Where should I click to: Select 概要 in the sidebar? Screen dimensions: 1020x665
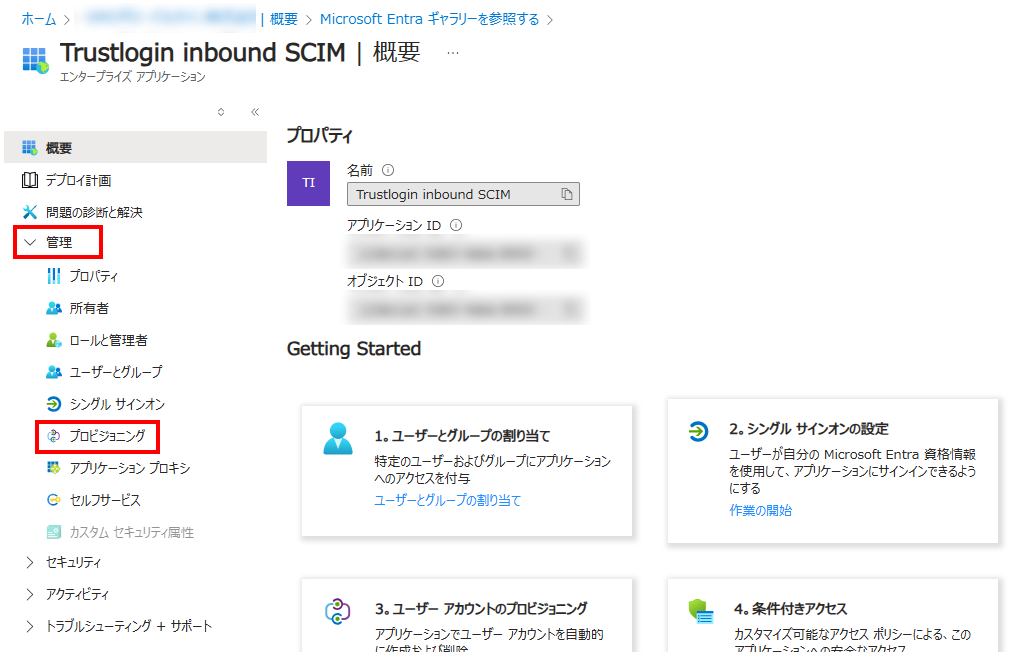tap(135, 148)
